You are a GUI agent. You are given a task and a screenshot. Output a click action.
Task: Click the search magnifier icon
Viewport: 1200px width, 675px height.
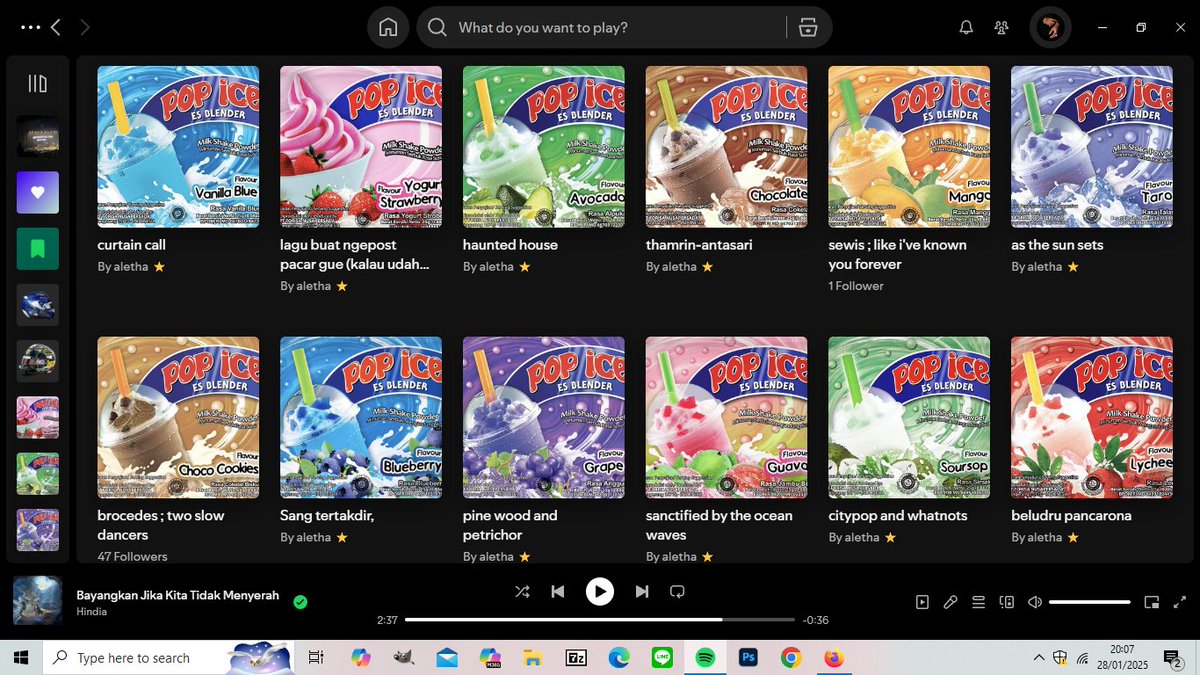(x=437, y=28)
